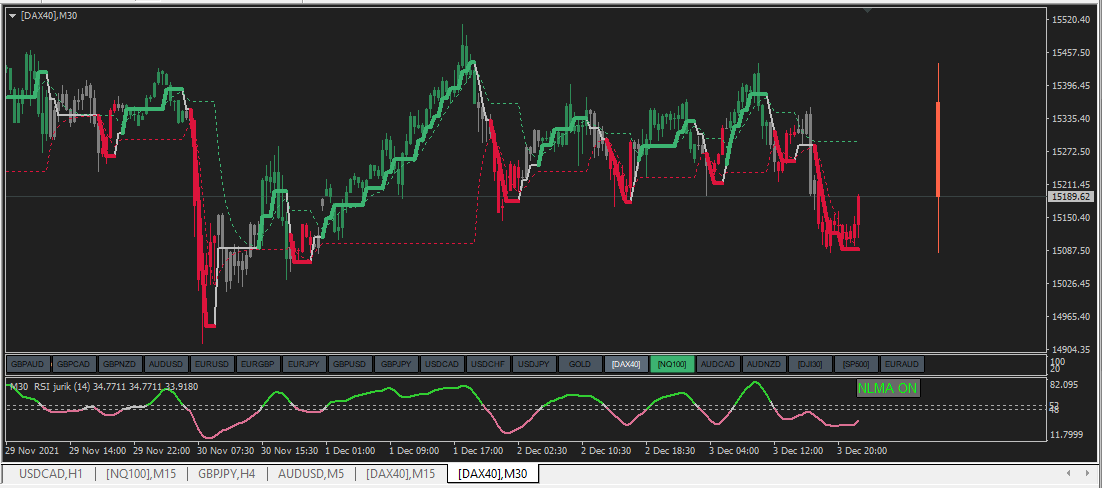Switch to the AUDUSD,M5 chart tab
This screenshot has width=1102, height=488.
coord(311,474)
